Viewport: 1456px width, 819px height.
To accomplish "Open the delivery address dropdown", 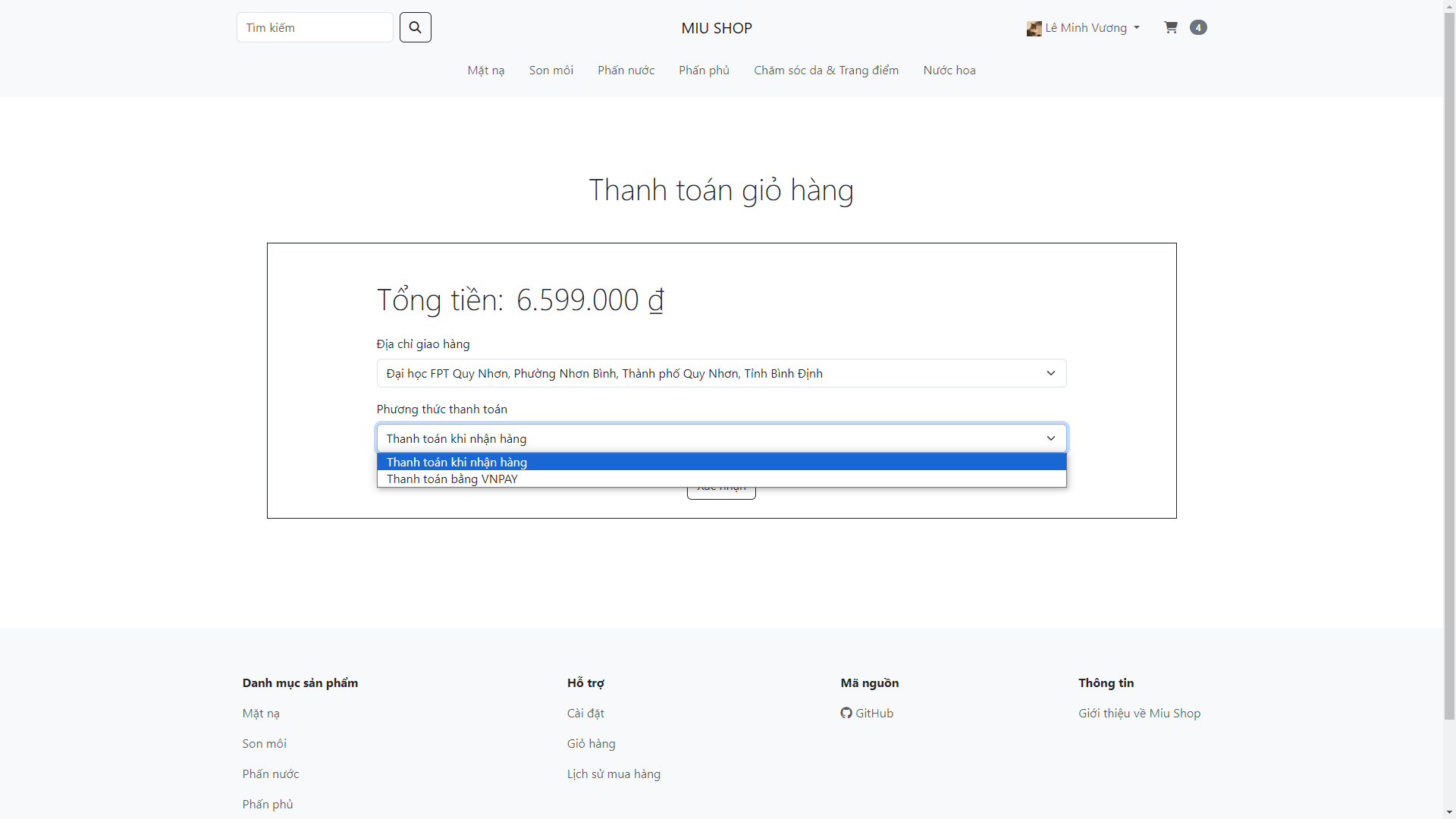I will [x=721, y=373].
